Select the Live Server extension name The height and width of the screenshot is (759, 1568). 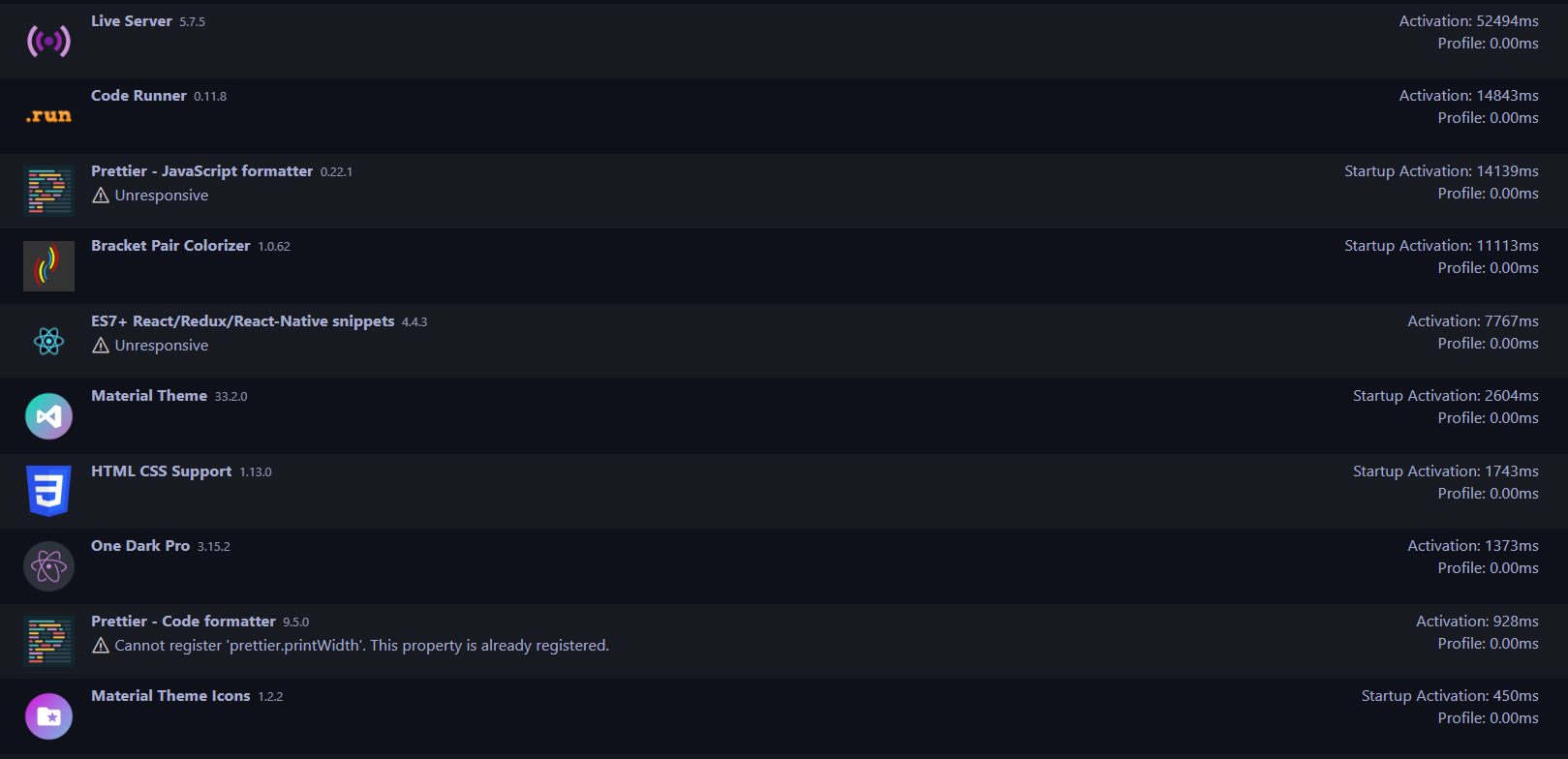click(x=132, y=20)
